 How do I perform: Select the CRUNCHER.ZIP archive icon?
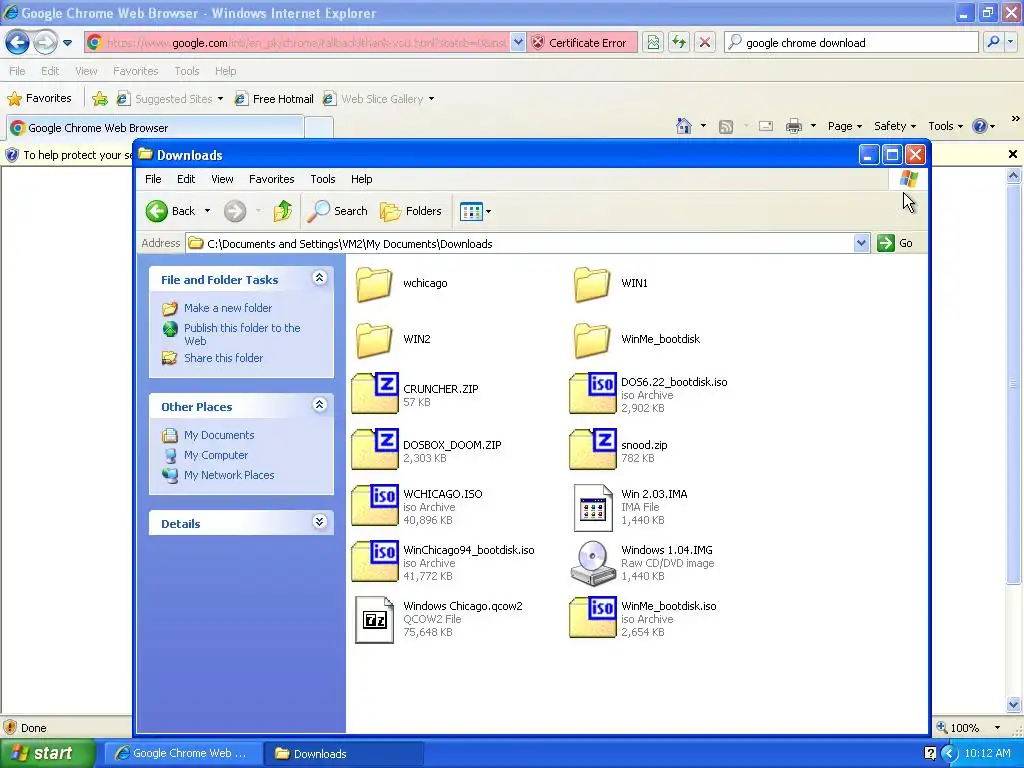pos(375,392)
